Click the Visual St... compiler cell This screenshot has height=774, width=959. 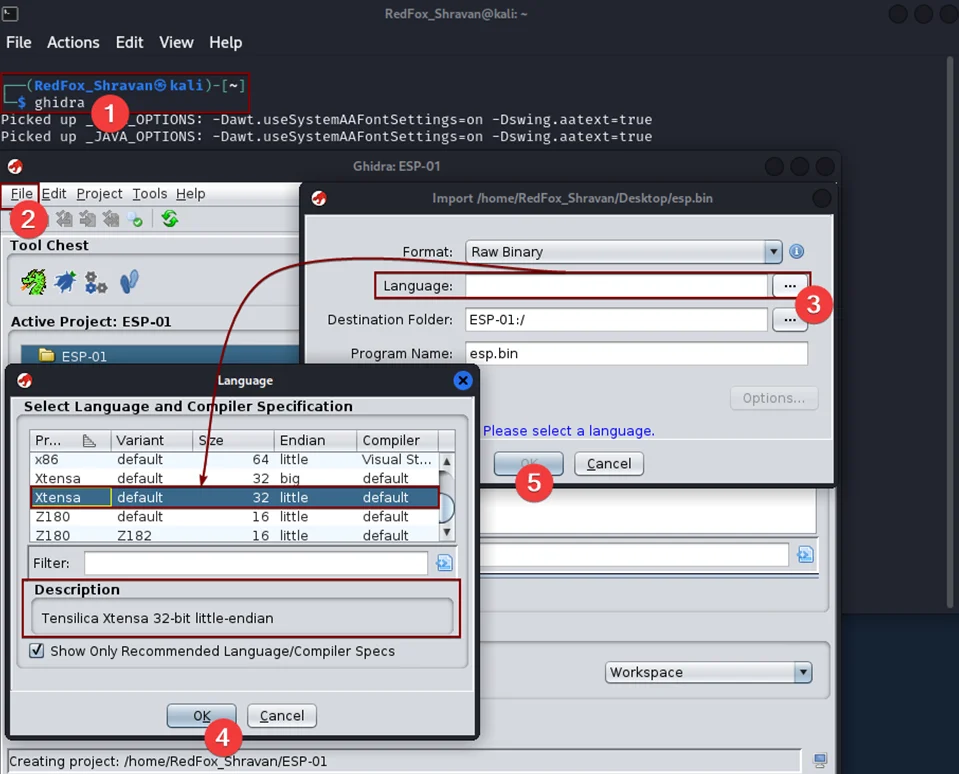pyautogui.click(x=396, y=459)
